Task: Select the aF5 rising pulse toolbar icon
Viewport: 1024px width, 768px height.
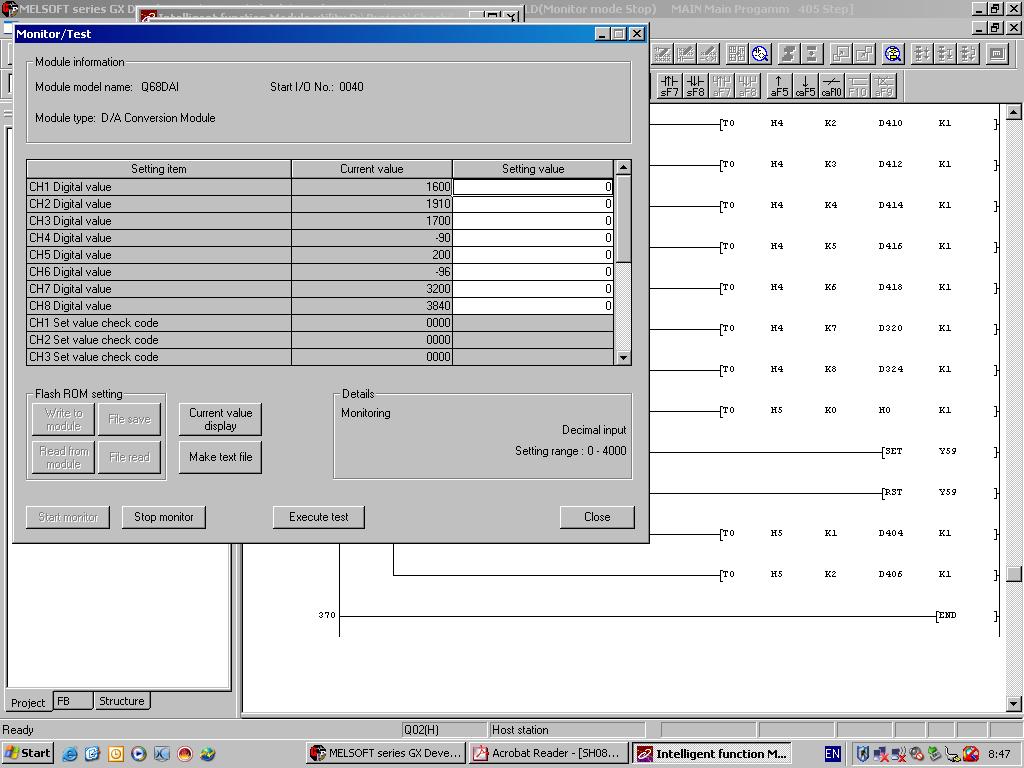Action: [x=779, y=86]
